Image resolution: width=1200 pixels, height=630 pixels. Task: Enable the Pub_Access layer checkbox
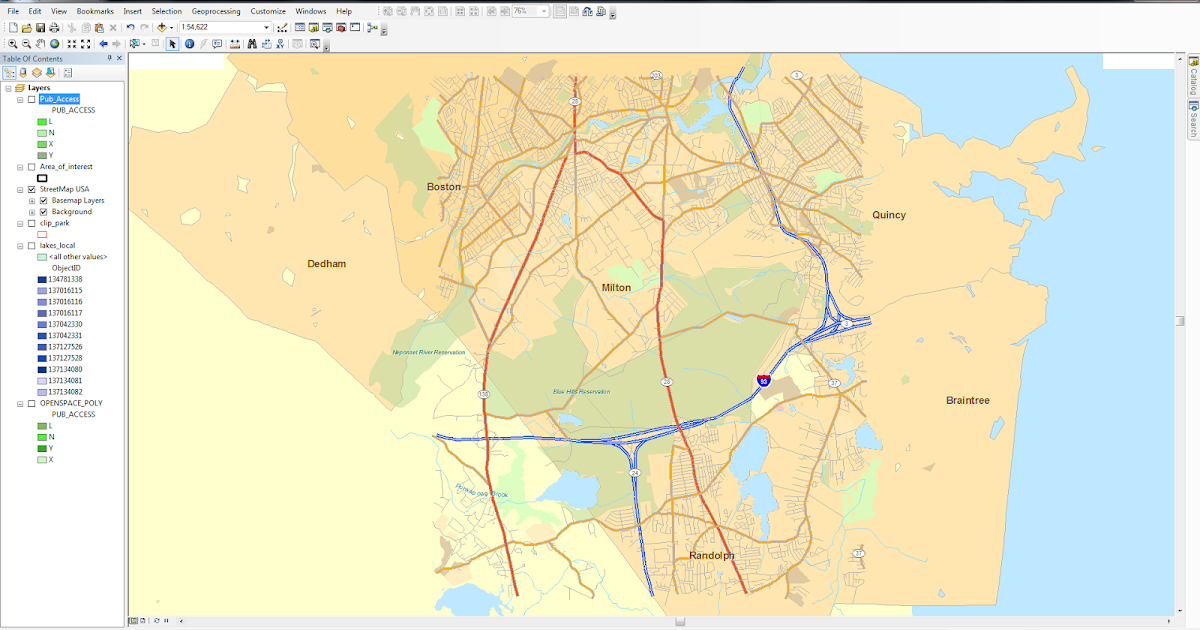click(x=31, y=99)
